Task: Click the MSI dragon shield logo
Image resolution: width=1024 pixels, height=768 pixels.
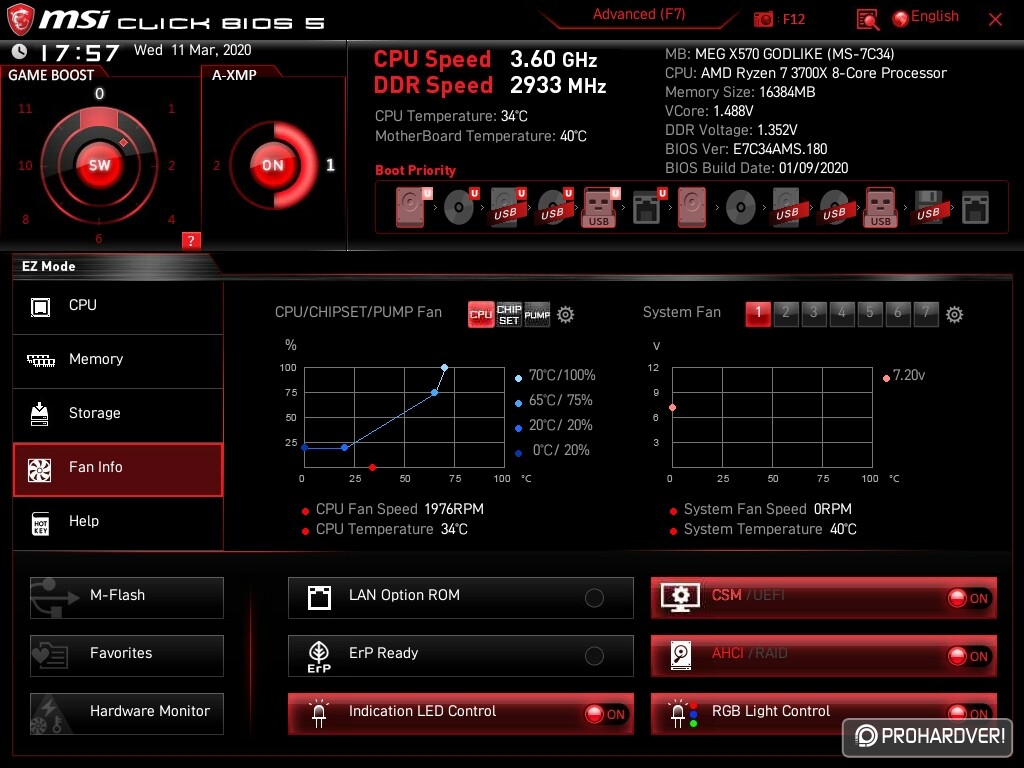Action: (x=20, y=20)
